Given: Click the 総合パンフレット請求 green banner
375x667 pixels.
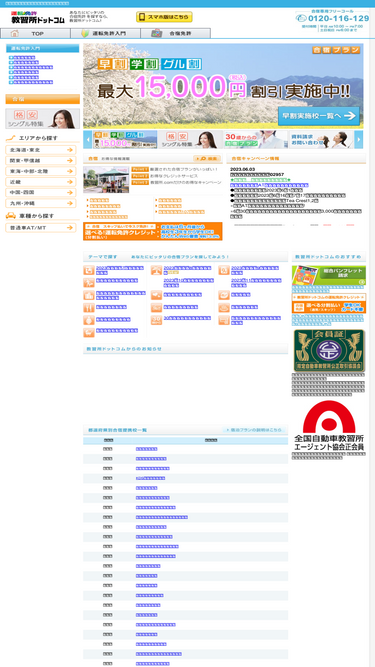Looking at the screenshot, I should (x=329, y=275).
